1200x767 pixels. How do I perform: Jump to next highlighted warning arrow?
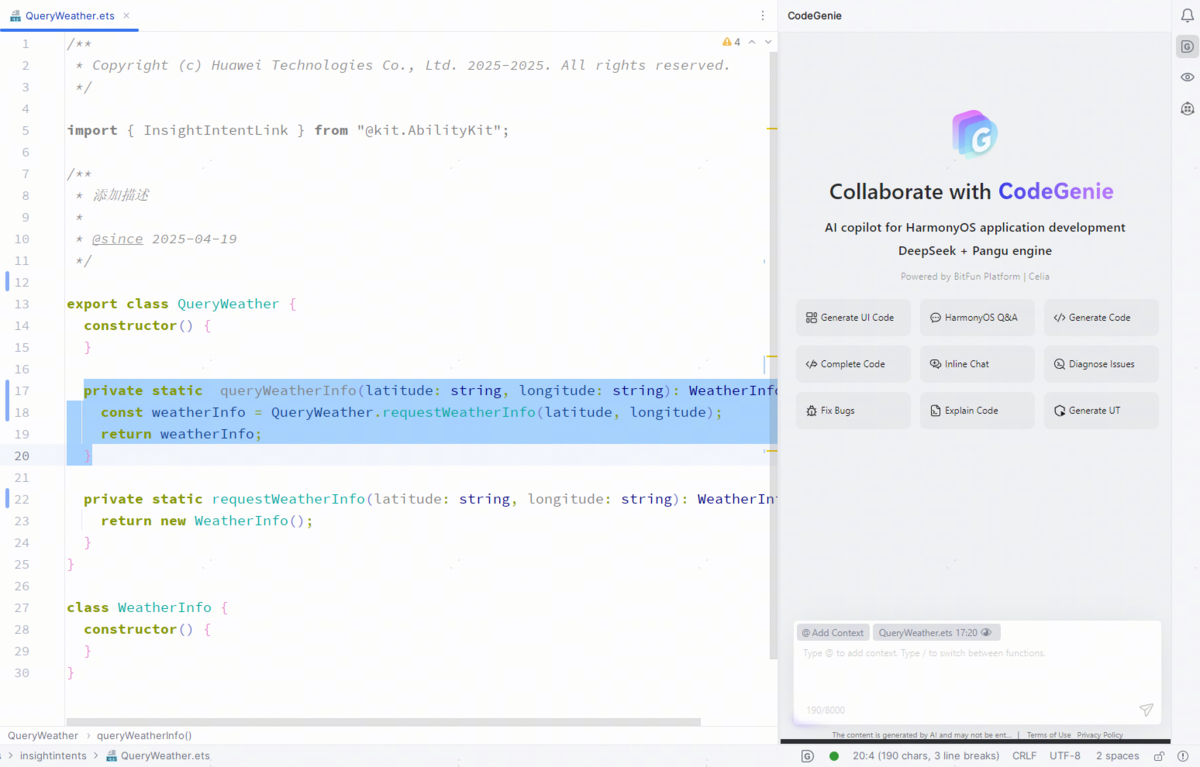tap(768, 42)
